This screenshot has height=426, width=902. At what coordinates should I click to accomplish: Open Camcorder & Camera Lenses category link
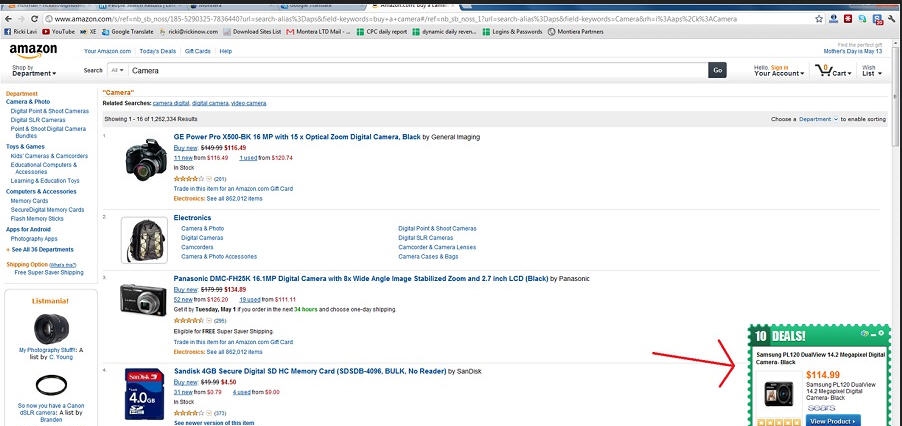437,247
